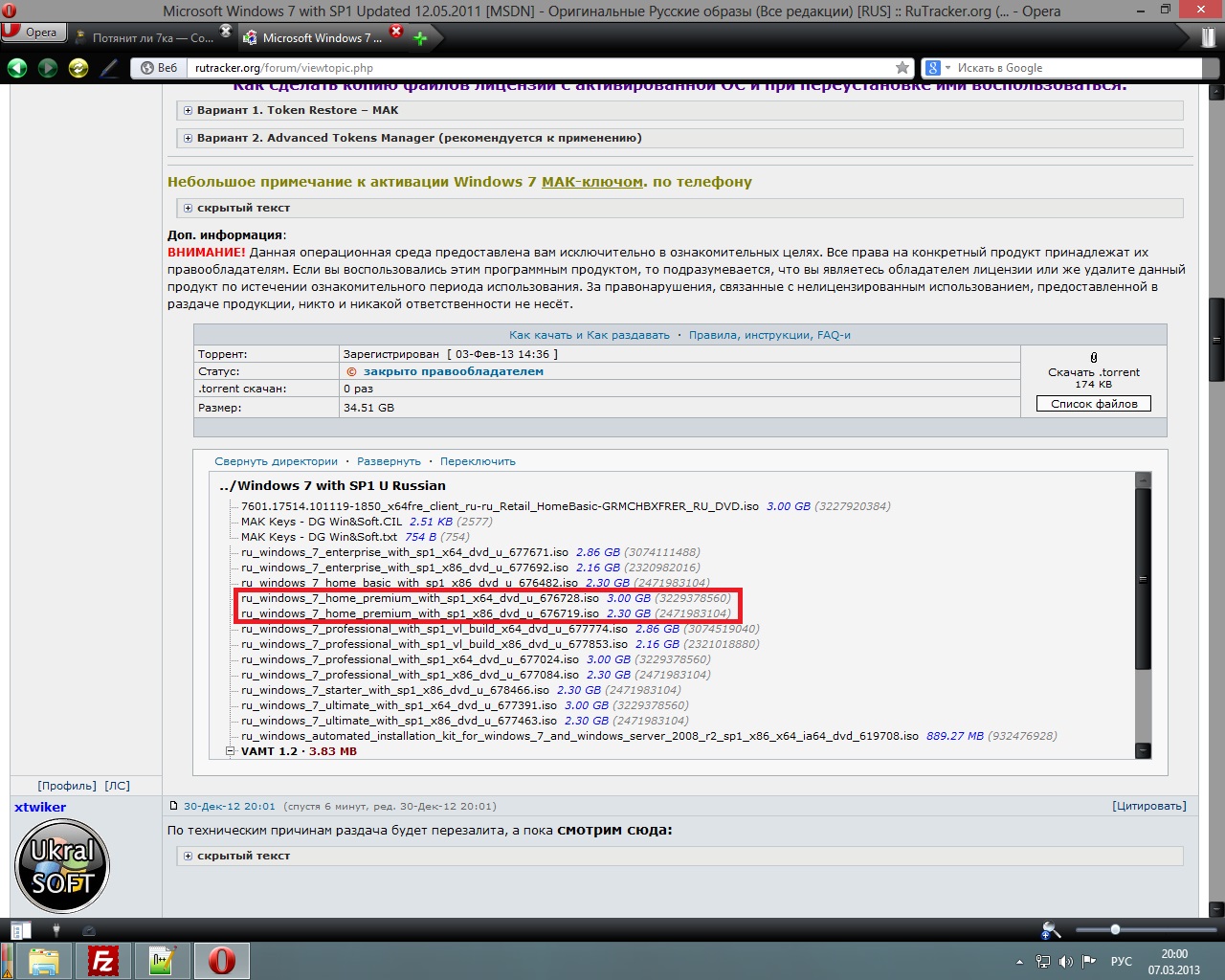This screenshot has height=980, width=1225.
Task: Click the 'Веб' site info badge
Action: [x=159, y=68]
